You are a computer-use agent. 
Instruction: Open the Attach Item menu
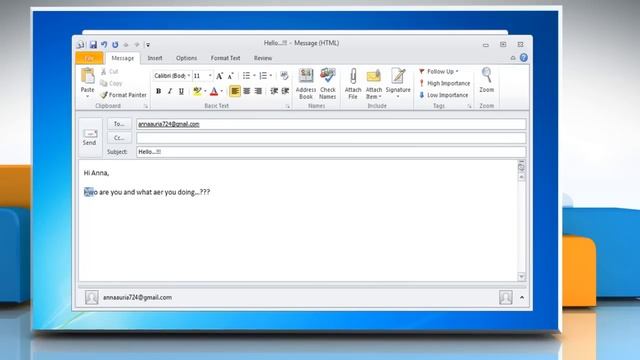(373, 84)
